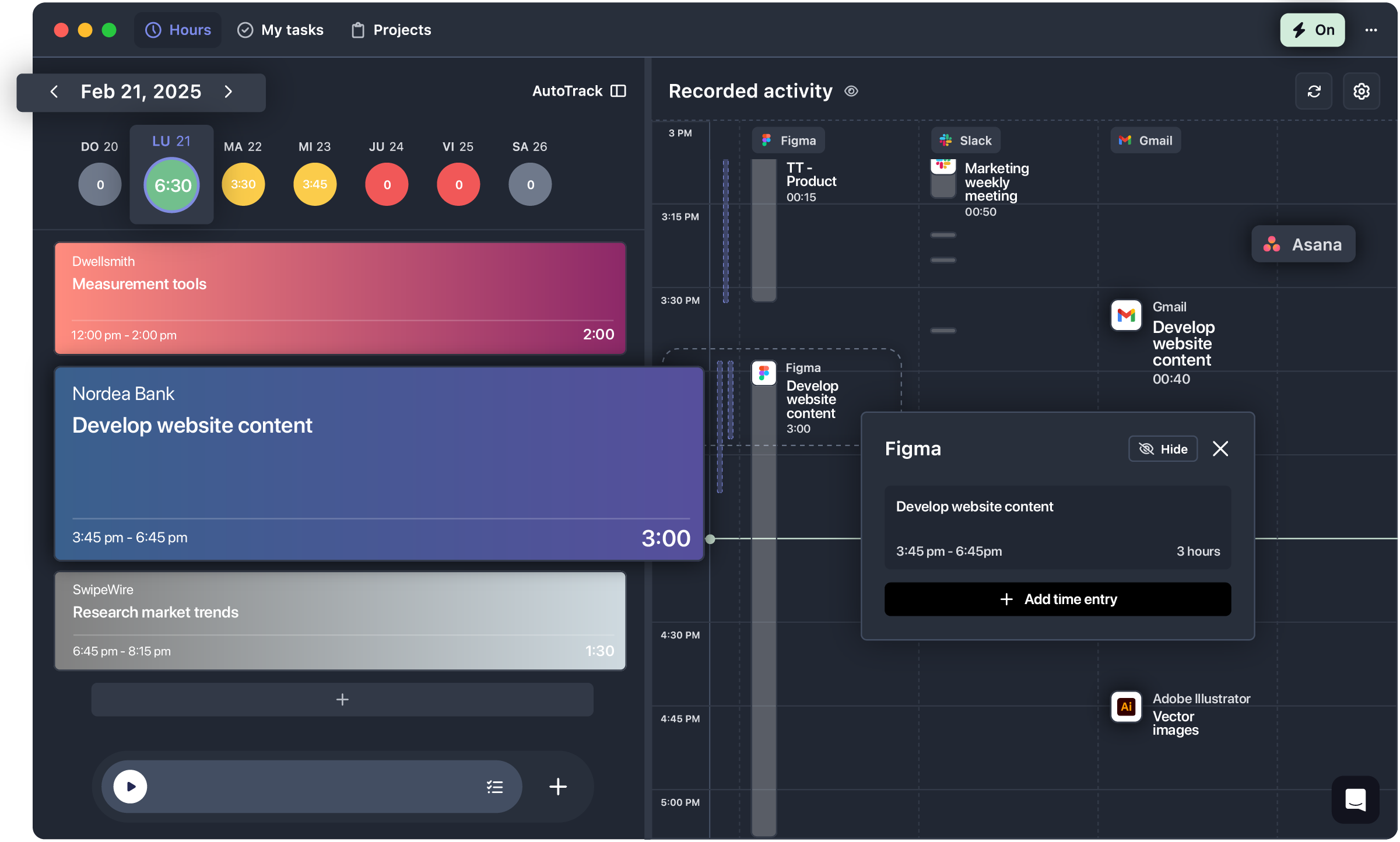Toggle the eye icon beside Recorded activity
The image size is (1400, 842).
[851, 91]
